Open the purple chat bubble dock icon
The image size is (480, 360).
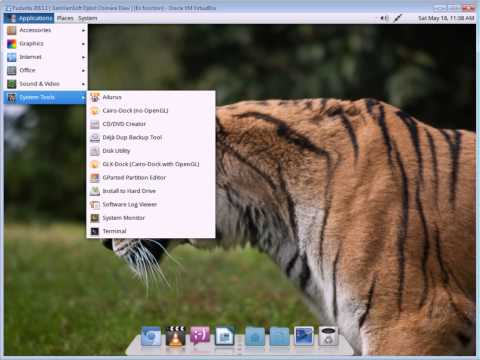[200, 336]
